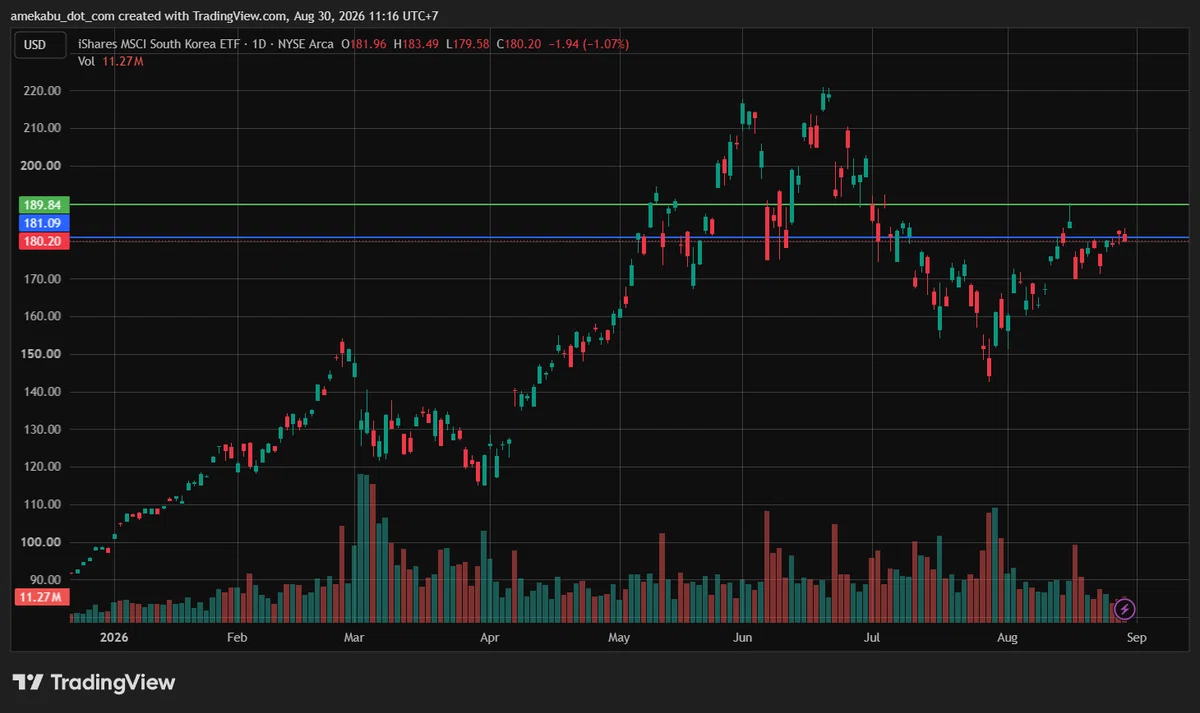Click the Feb label on the time axis

(x=237, y=637)
